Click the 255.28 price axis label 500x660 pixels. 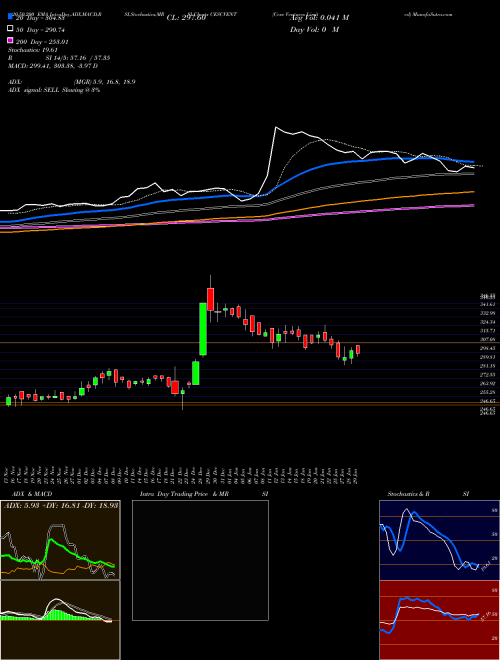coord(488,392)
